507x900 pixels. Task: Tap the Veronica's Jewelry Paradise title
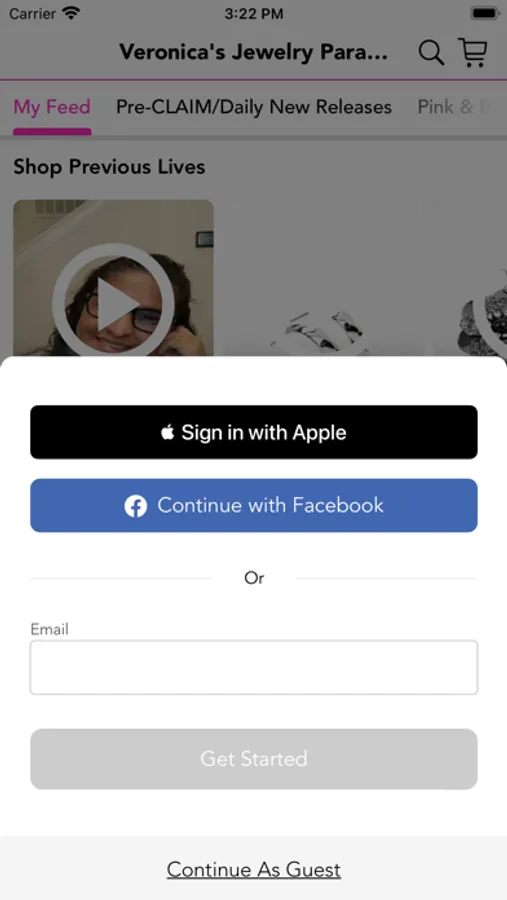(x=254, y=52)
